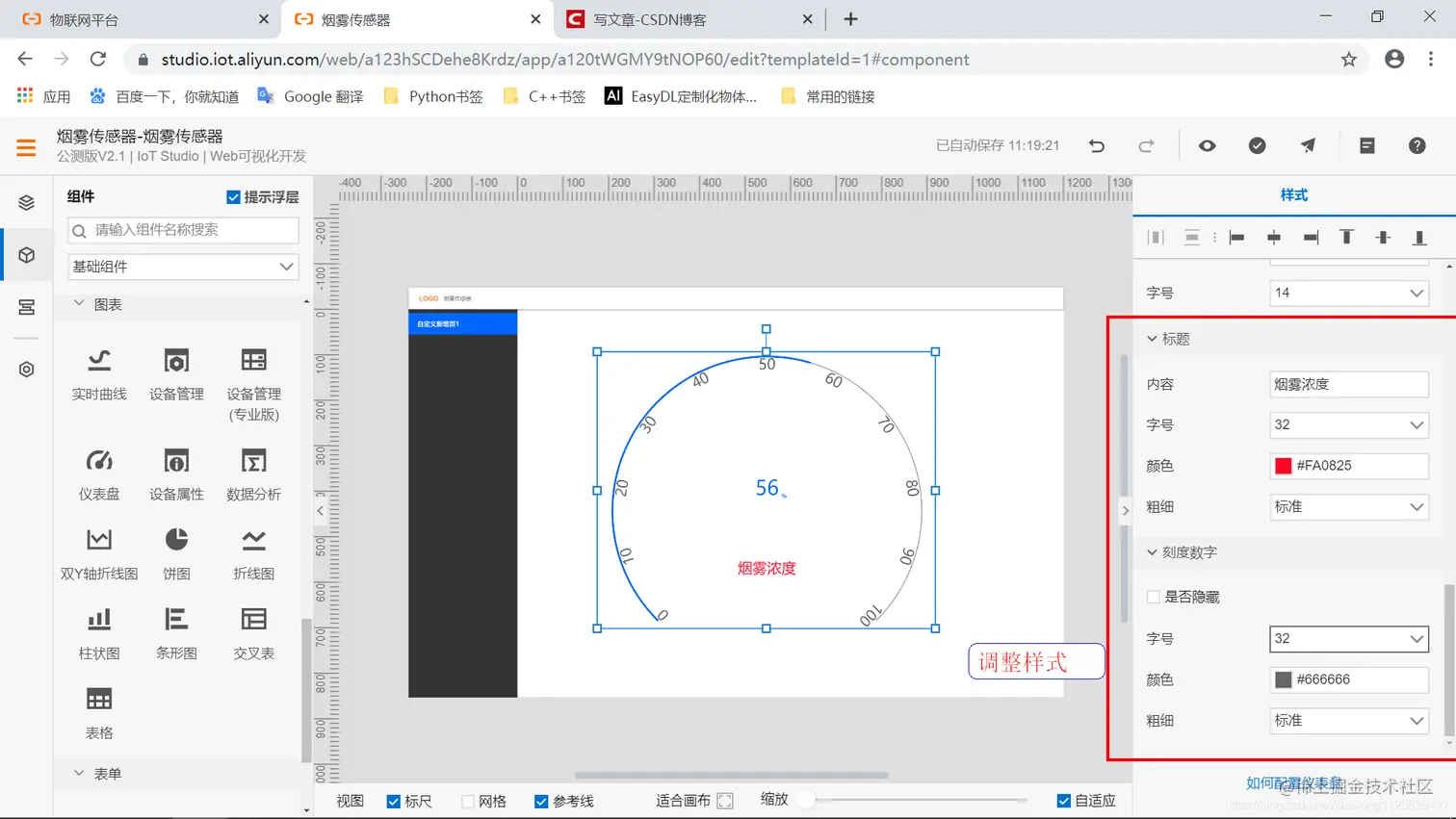Add the 条形图 component
The image size is (1456, 819).
(x=176, y=634)
